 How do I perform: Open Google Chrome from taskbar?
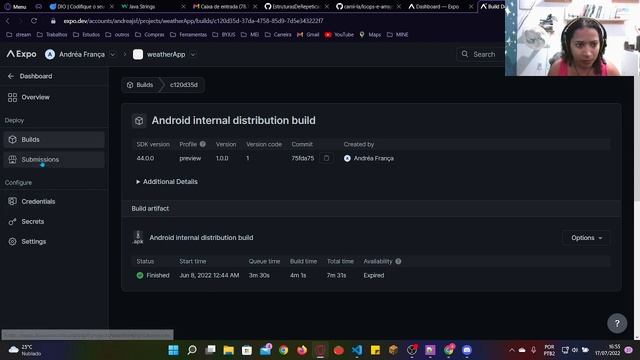click(283, 350)
